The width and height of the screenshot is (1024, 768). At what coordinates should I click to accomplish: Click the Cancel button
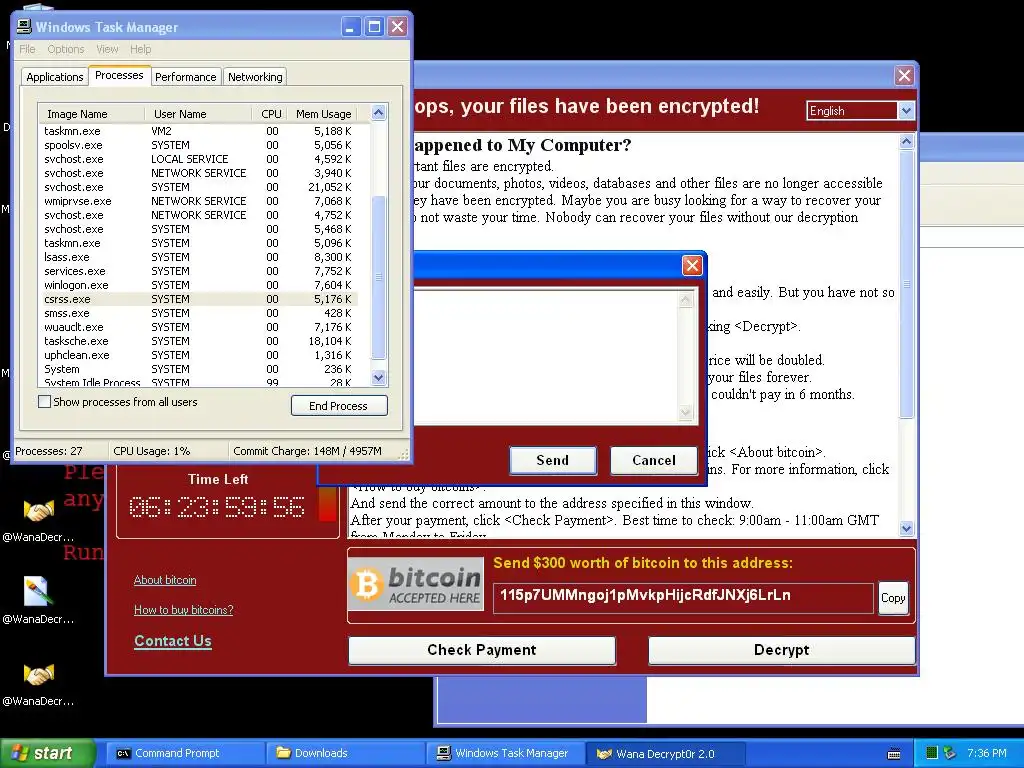654,460
